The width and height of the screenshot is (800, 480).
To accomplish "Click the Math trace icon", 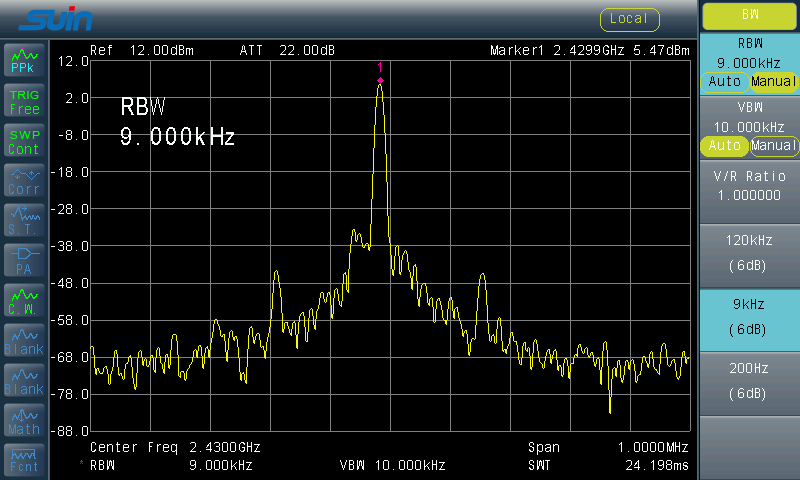I will pos(24,421).
